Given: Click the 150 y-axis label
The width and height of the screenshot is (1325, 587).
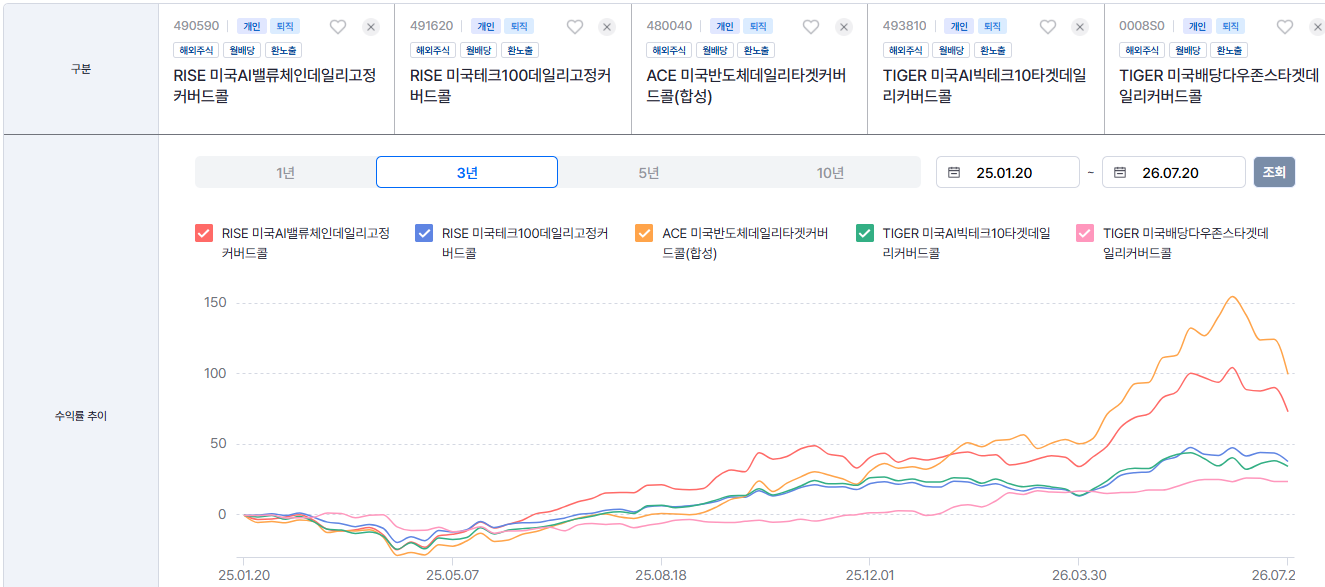Looking at the screenshot, I should (x=215, y=303).
